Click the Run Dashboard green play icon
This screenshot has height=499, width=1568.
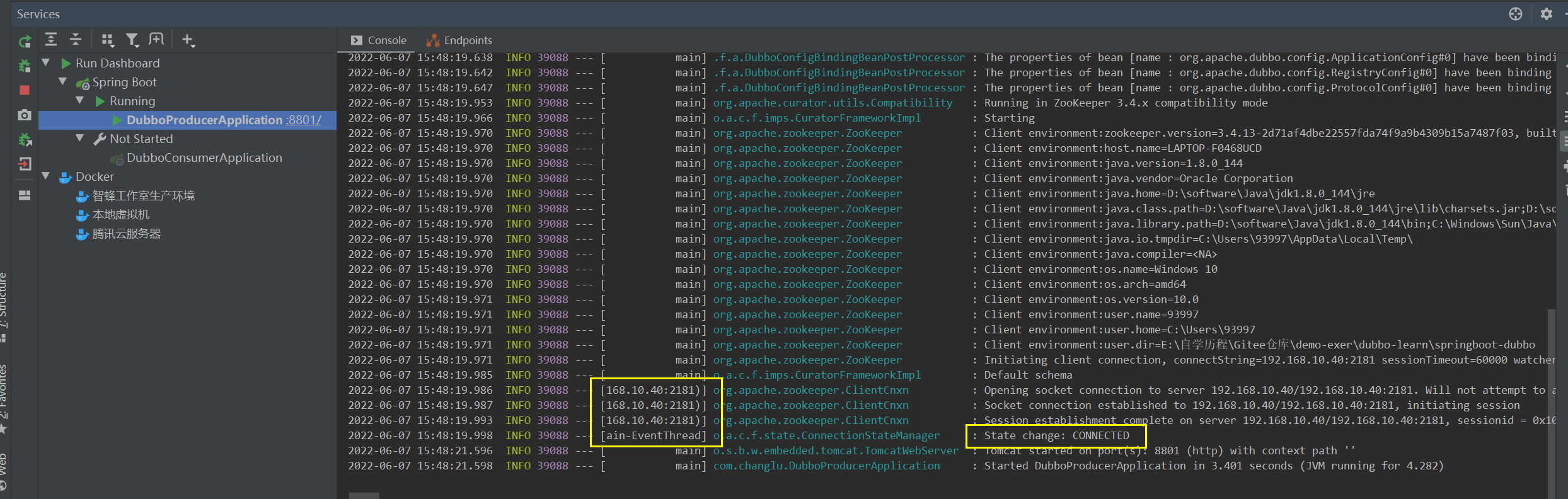click(x=66, y=63)
